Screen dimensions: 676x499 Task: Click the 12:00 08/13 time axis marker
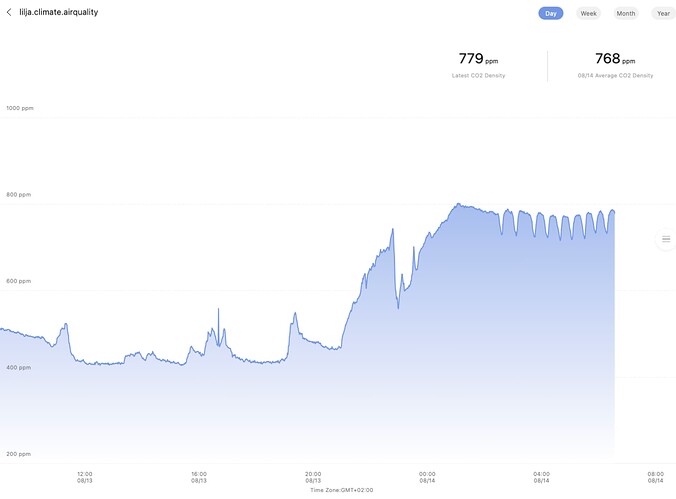(85, 477)
